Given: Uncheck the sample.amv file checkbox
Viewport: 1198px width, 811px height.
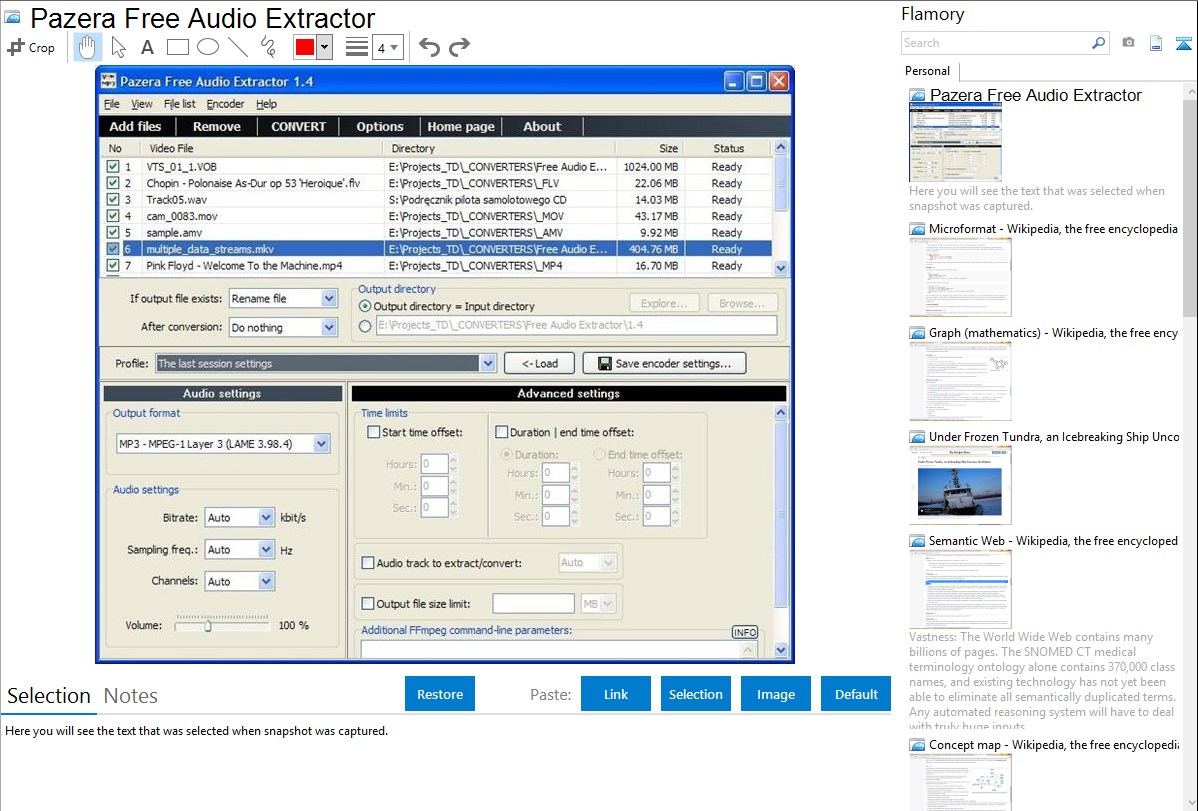Looking at the screenshot, I should pos(113,232).
